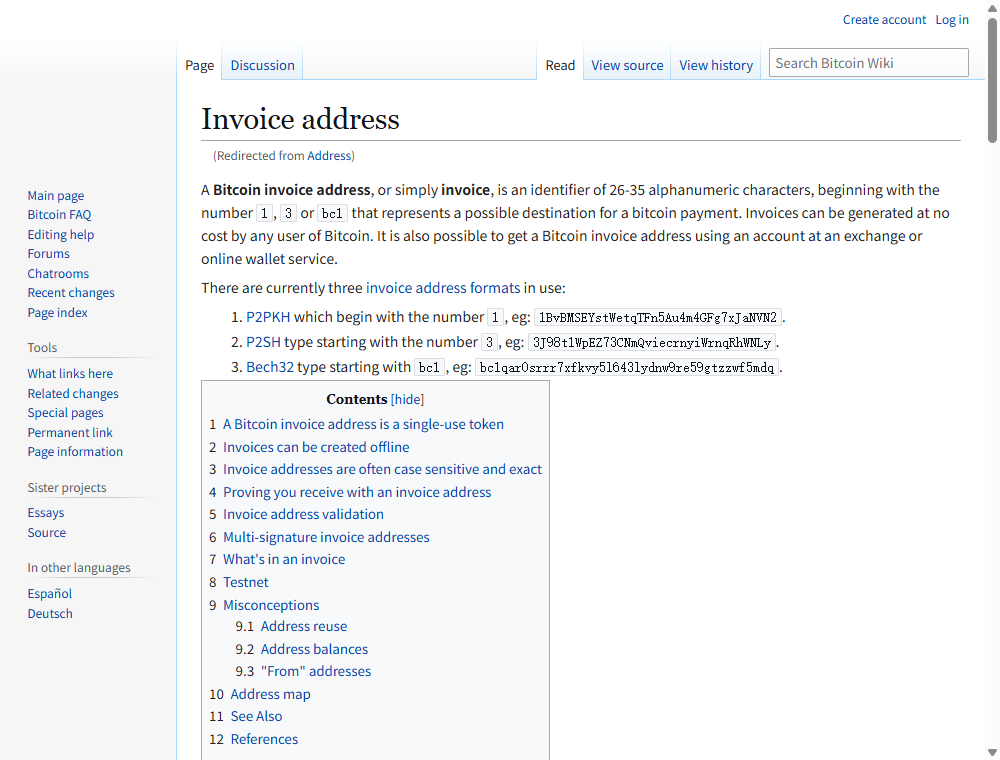The height and width of the screenshot is (760, 1000).
Task: Jump to the References section
Action: [264, 739]
